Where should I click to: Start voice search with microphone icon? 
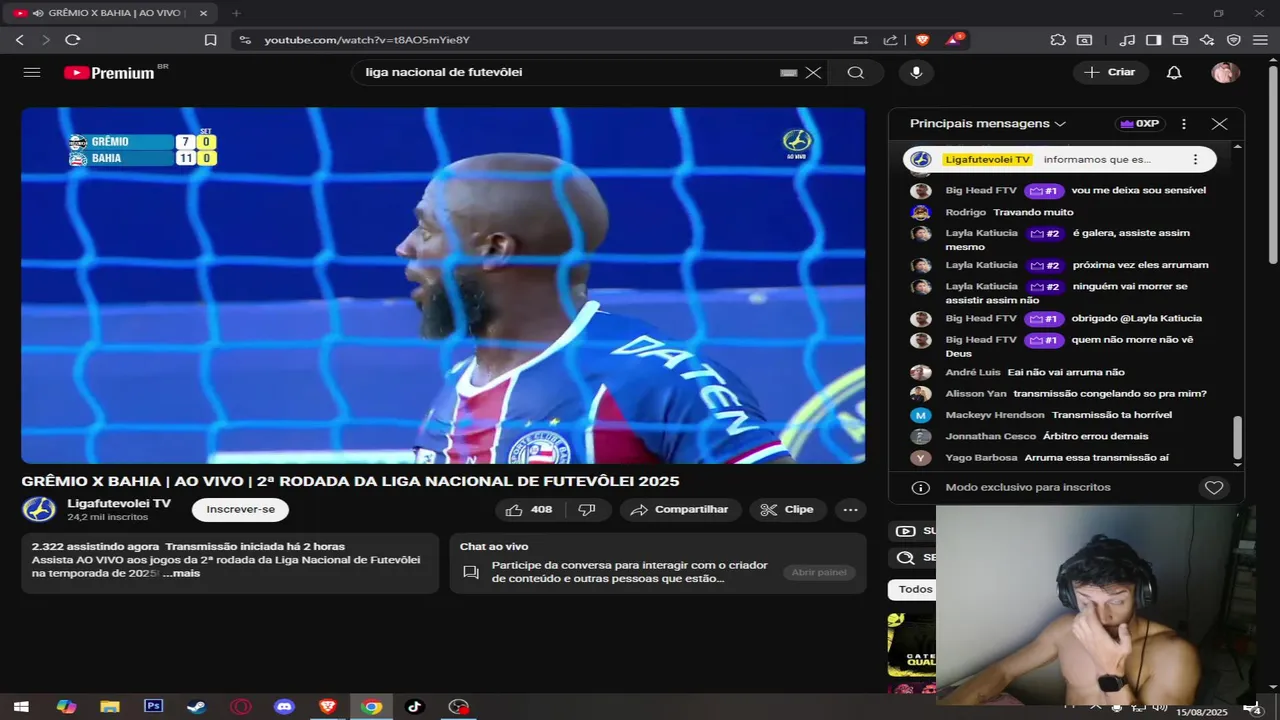(915, 72)
